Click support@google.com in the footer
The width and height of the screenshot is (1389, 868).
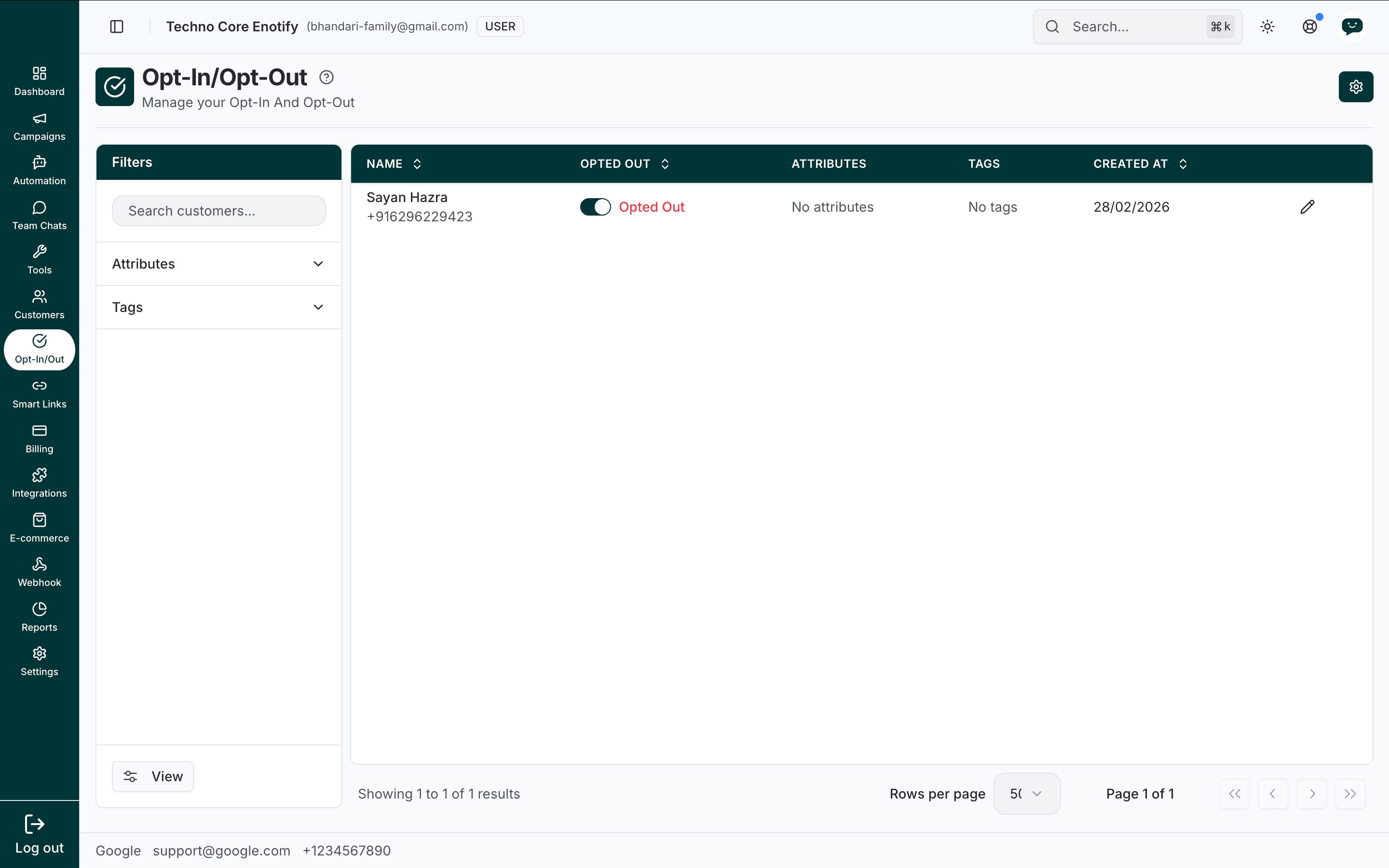221,850
